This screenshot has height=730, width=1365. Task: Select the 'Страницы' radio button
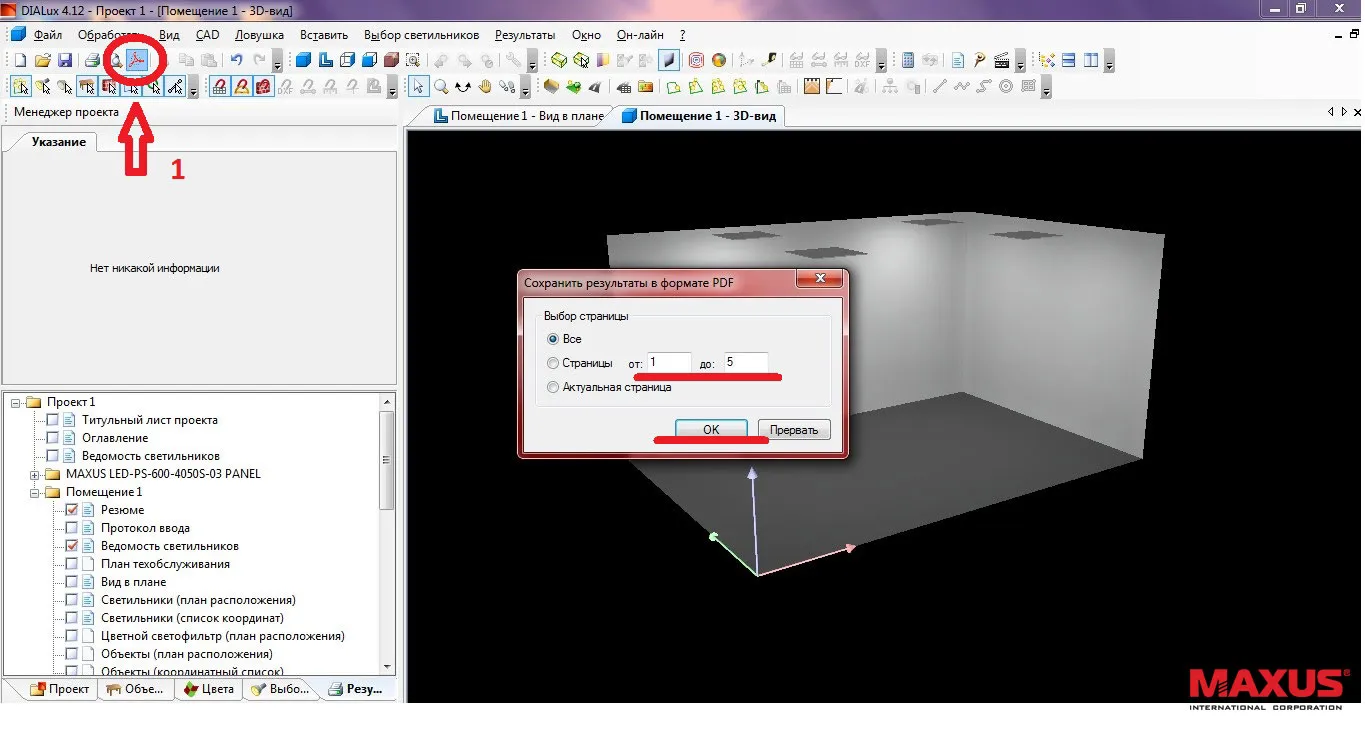tap(553, 363)
